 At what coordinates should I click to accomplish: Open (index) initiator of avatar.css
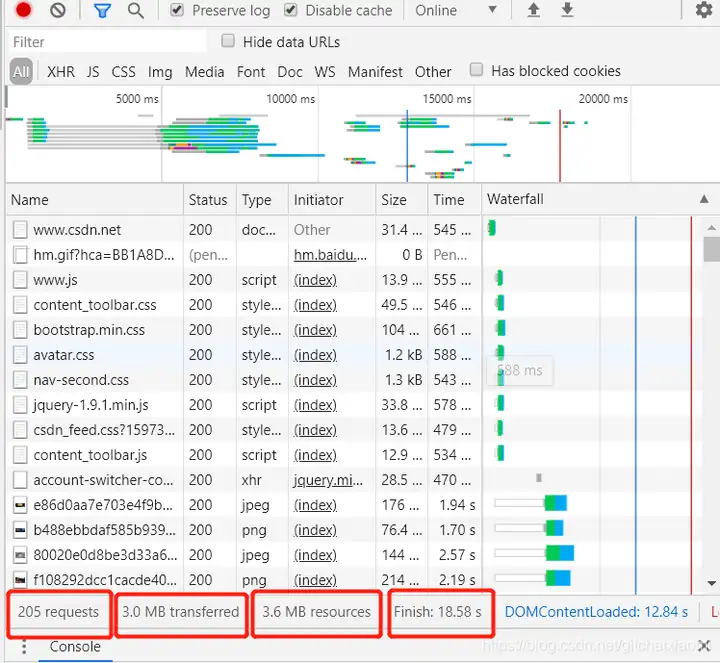click(315, 355)
